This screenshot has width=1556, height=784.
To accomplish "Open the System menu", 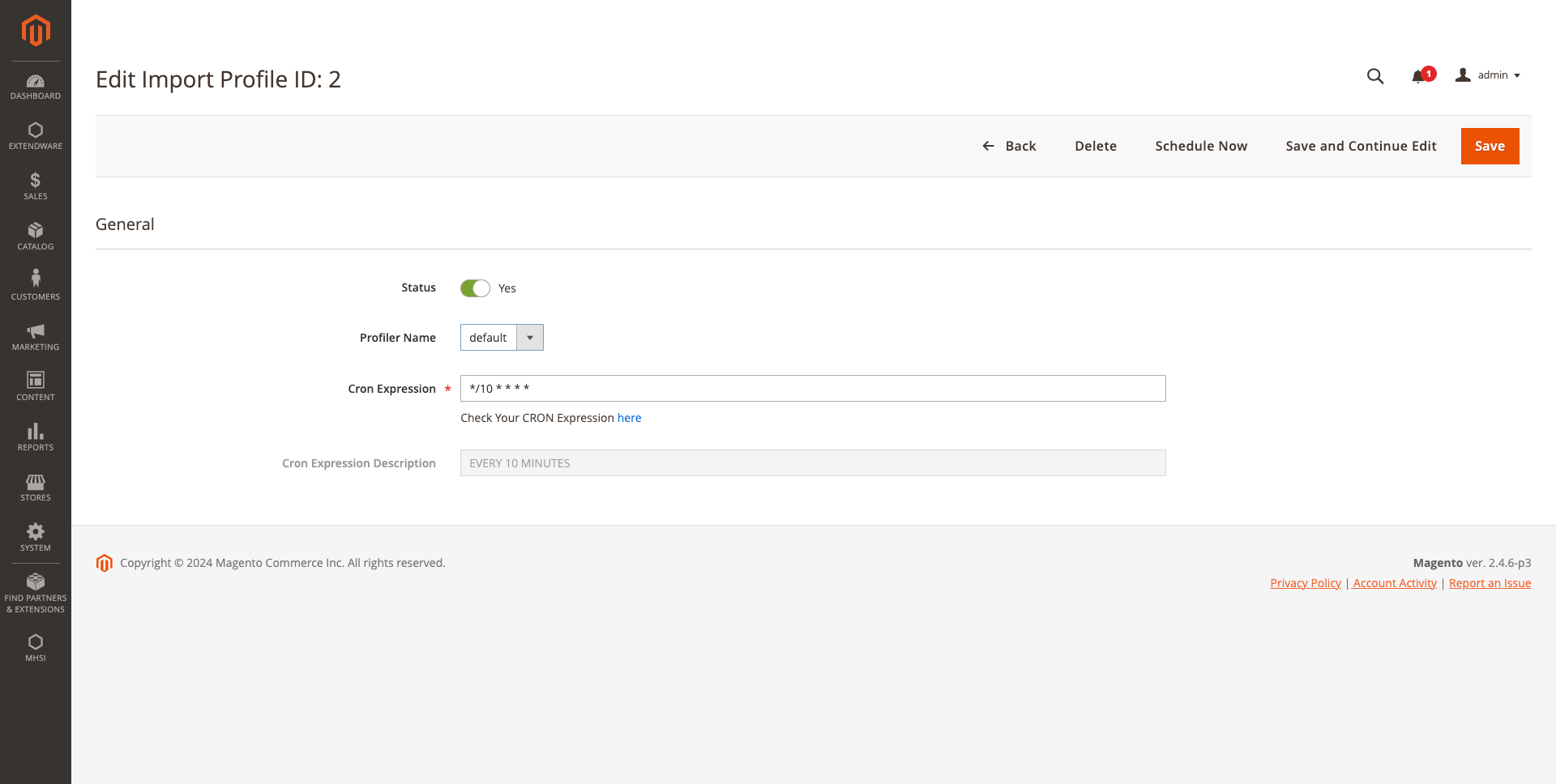I will [x=36, y=539].
